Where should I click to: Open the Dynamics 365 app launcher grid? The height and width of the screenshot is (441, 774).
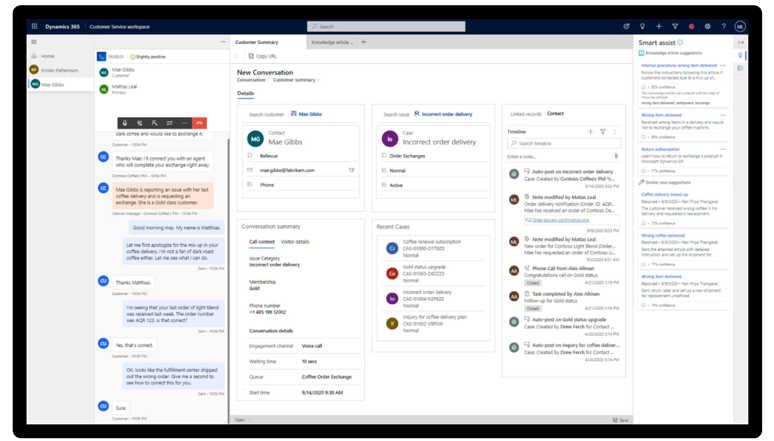[34, 26]
